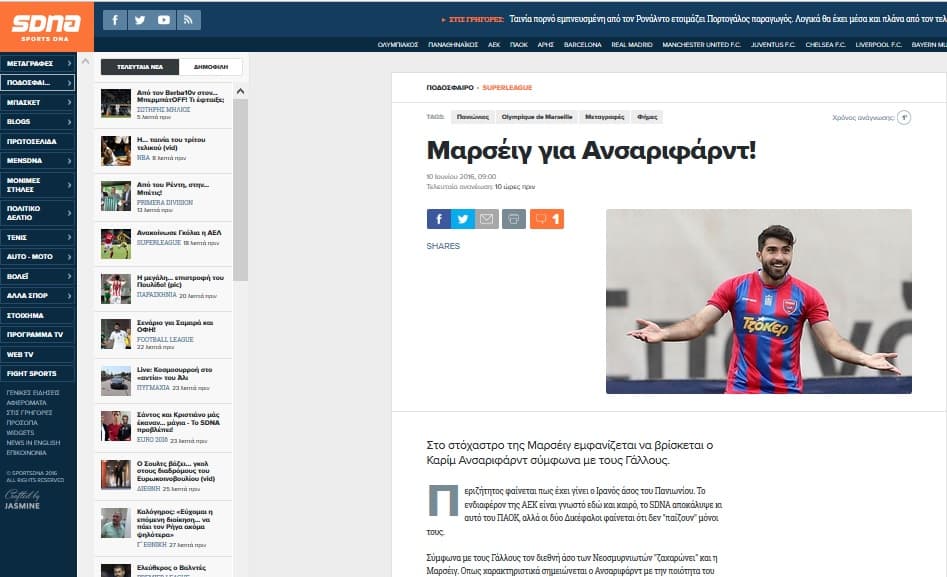The width and height of the screenshot is (947, 577).
Task: Go to REAL MADRID team page
Action: coord(632,45)
